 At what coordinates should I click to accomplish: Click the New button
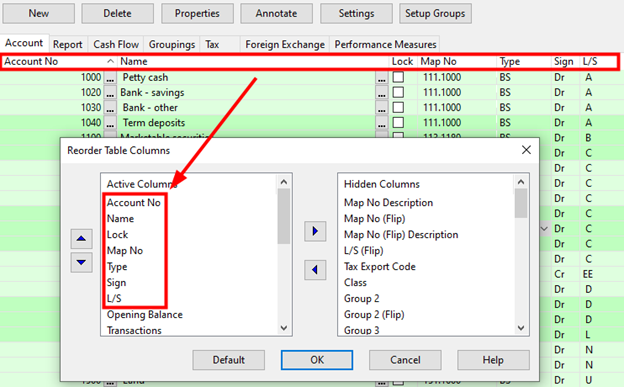point(39,14)
